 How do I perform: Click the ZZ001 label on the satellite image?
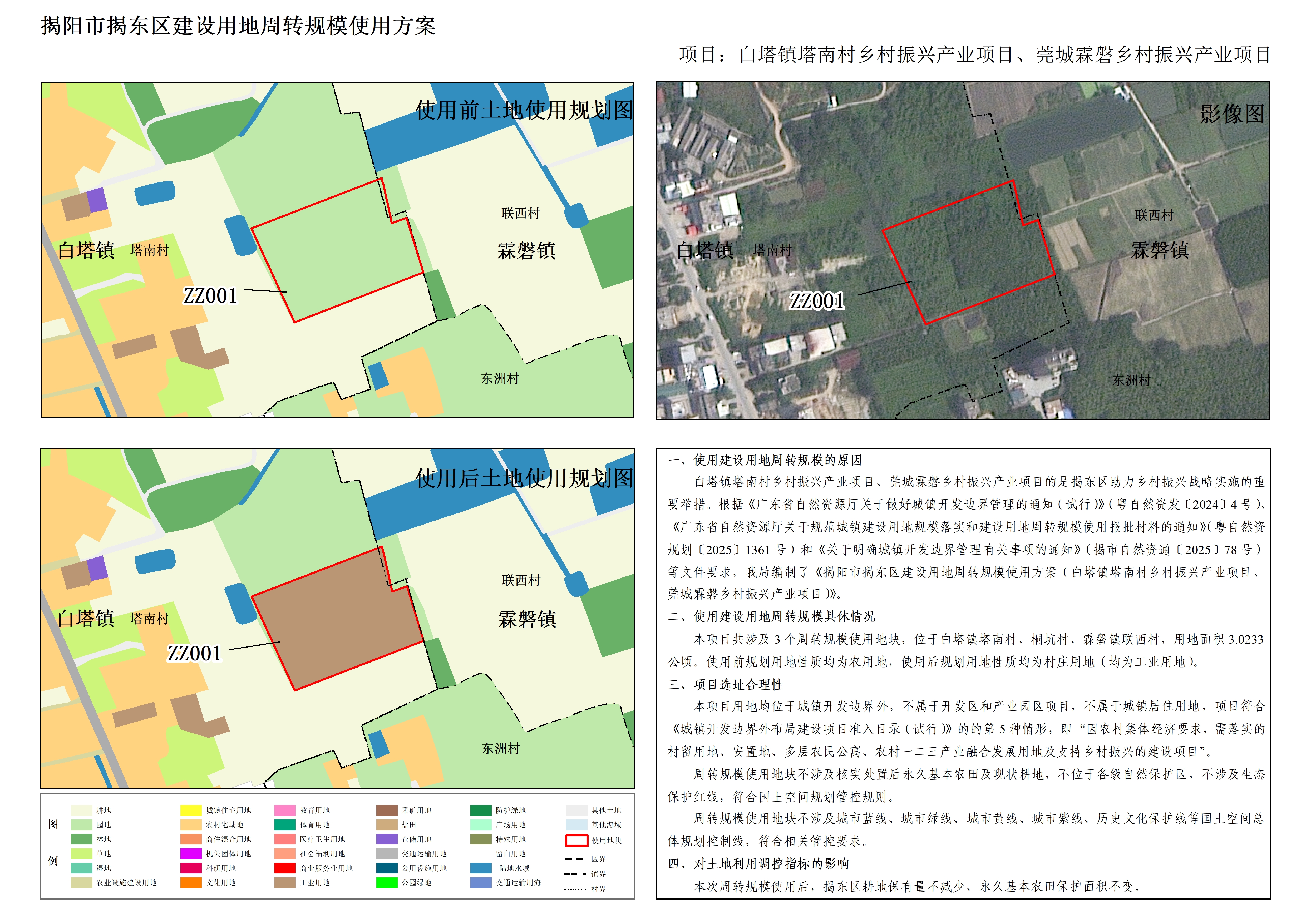click(x=817, y=301)
